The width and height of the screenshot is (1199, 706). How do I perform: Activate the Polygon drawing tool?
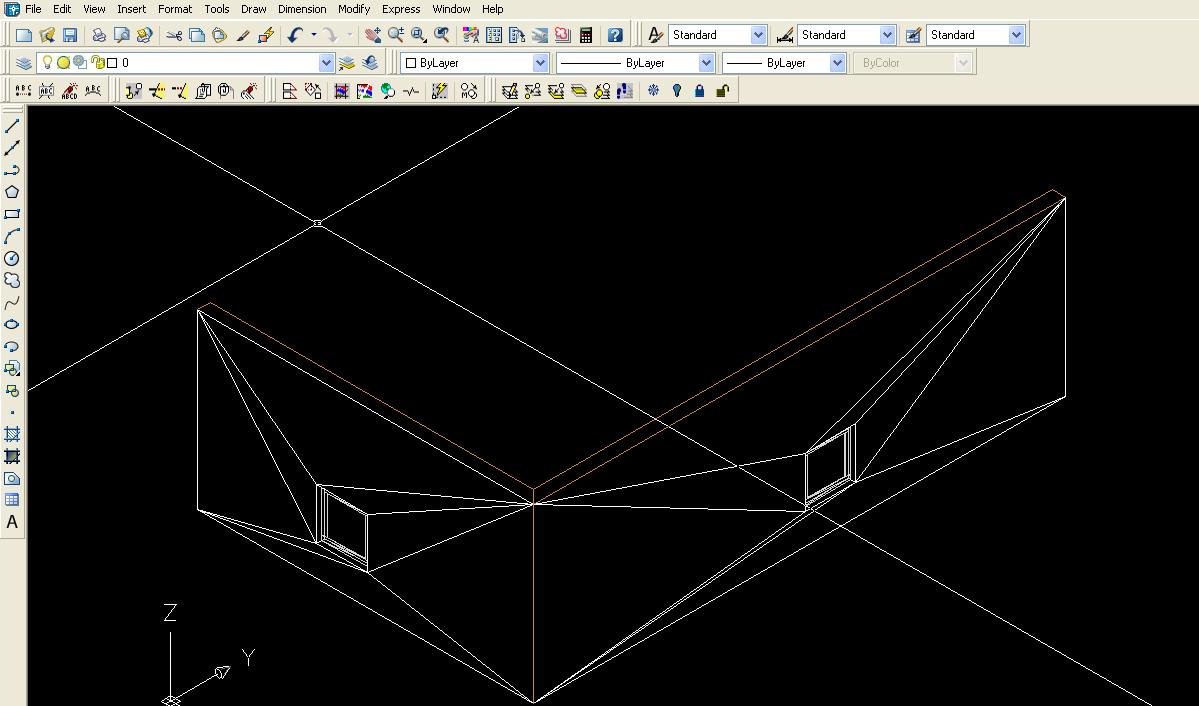pos(13,191)
